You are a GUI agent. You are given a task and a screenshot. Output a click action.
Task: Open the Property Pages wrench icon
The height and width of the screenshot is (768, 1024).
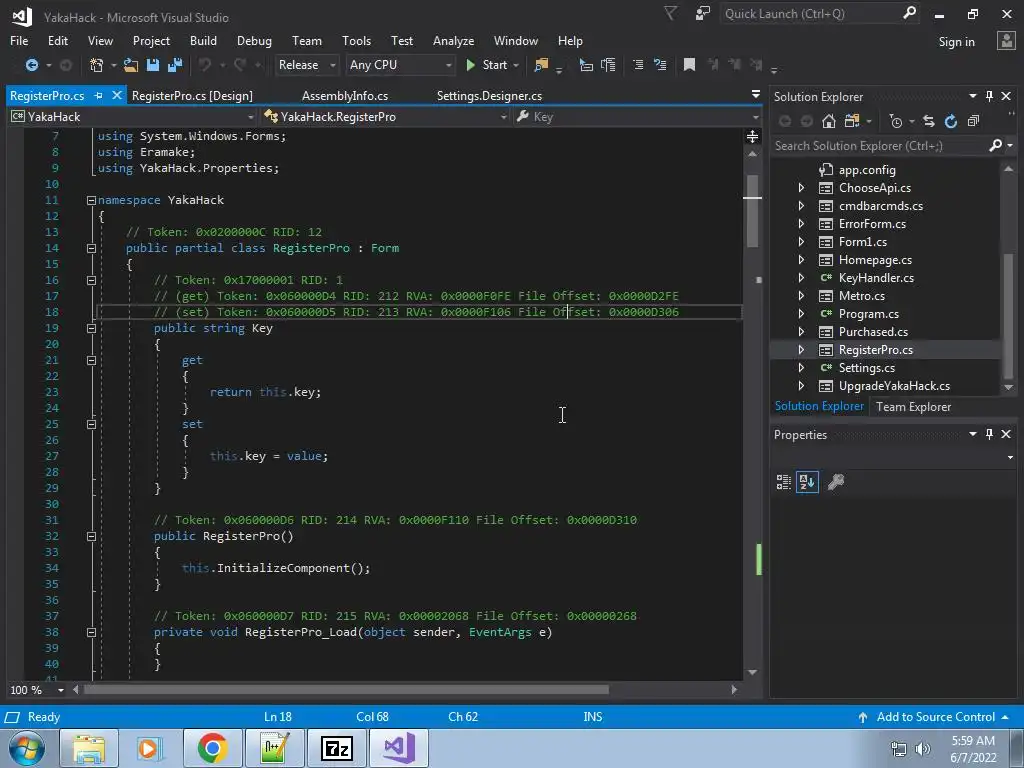(x=836, y=482)
